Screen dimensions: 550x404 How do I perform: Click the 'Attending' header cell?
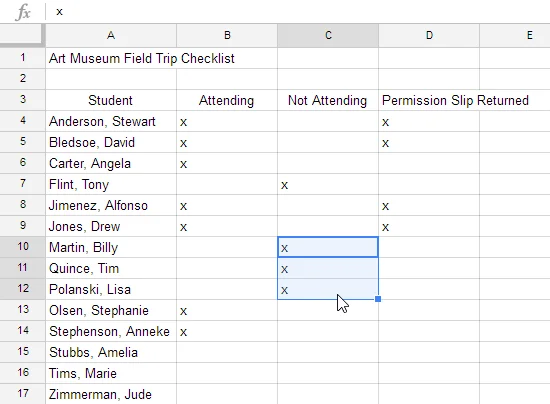(227, 100)
